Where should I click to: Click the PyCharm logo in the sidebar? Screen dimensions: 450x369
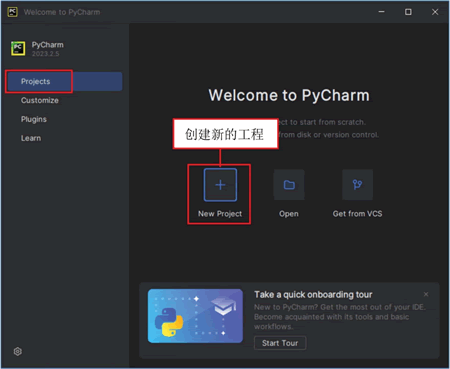18,49
